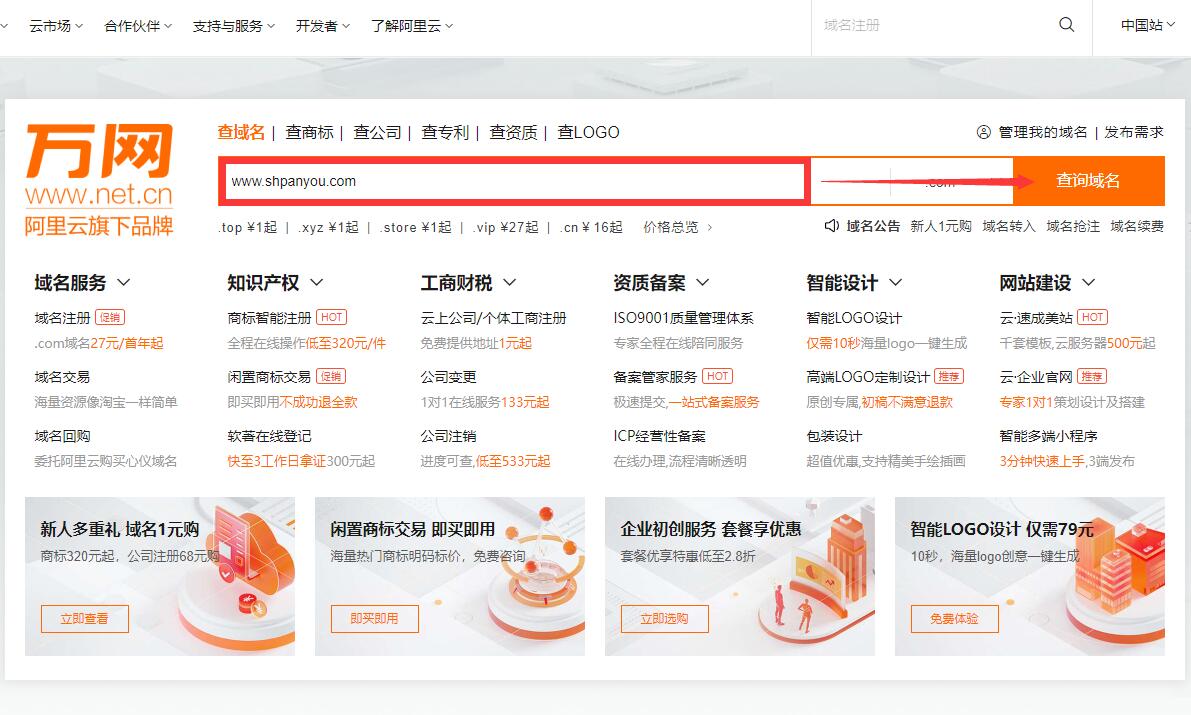
Task: Click the arrow after 价格总览
Action: (x=710, y=227)
